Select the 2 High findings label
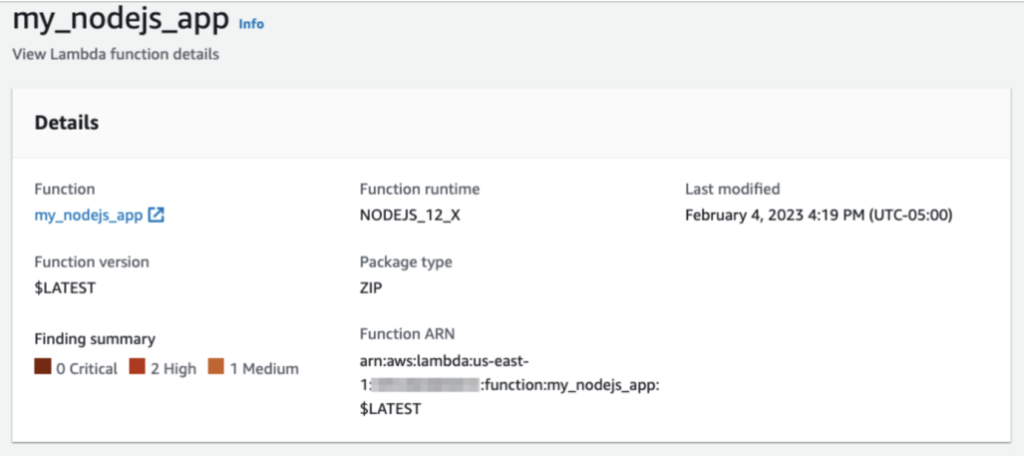This screenshot has width=1024, height=456. [x=174, y=368]
